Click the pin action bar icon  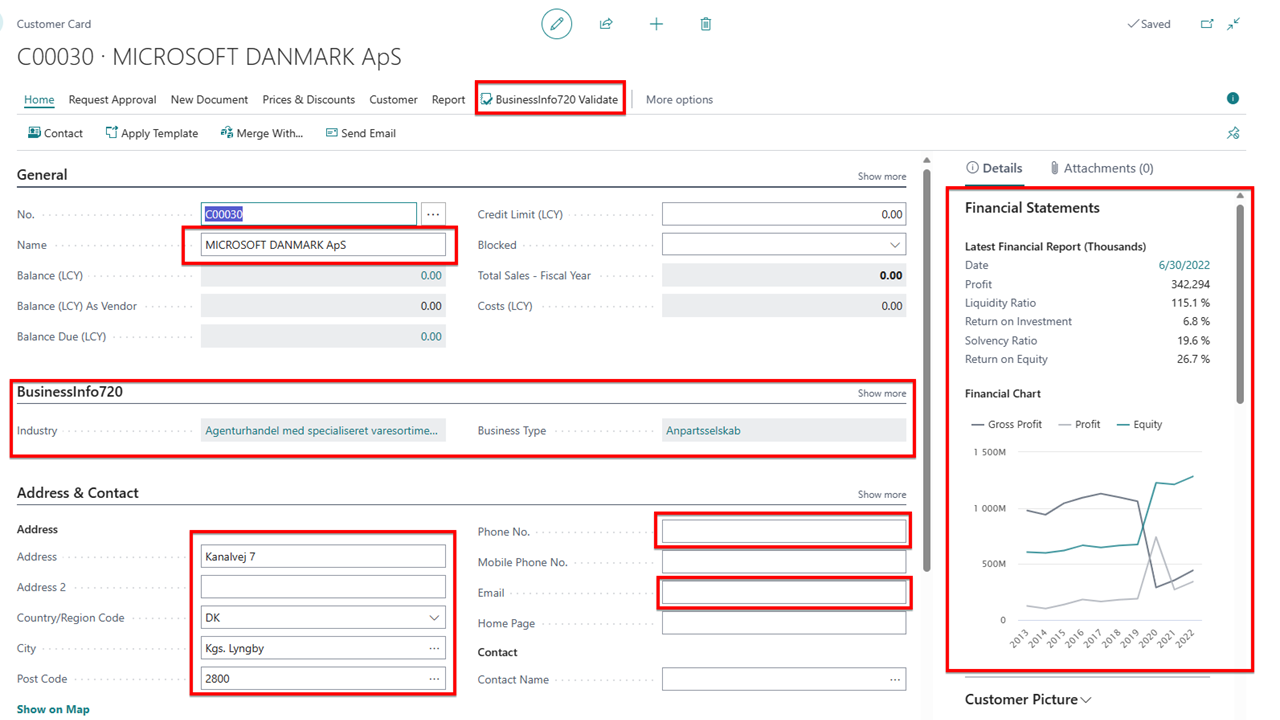coord(1233,133)
